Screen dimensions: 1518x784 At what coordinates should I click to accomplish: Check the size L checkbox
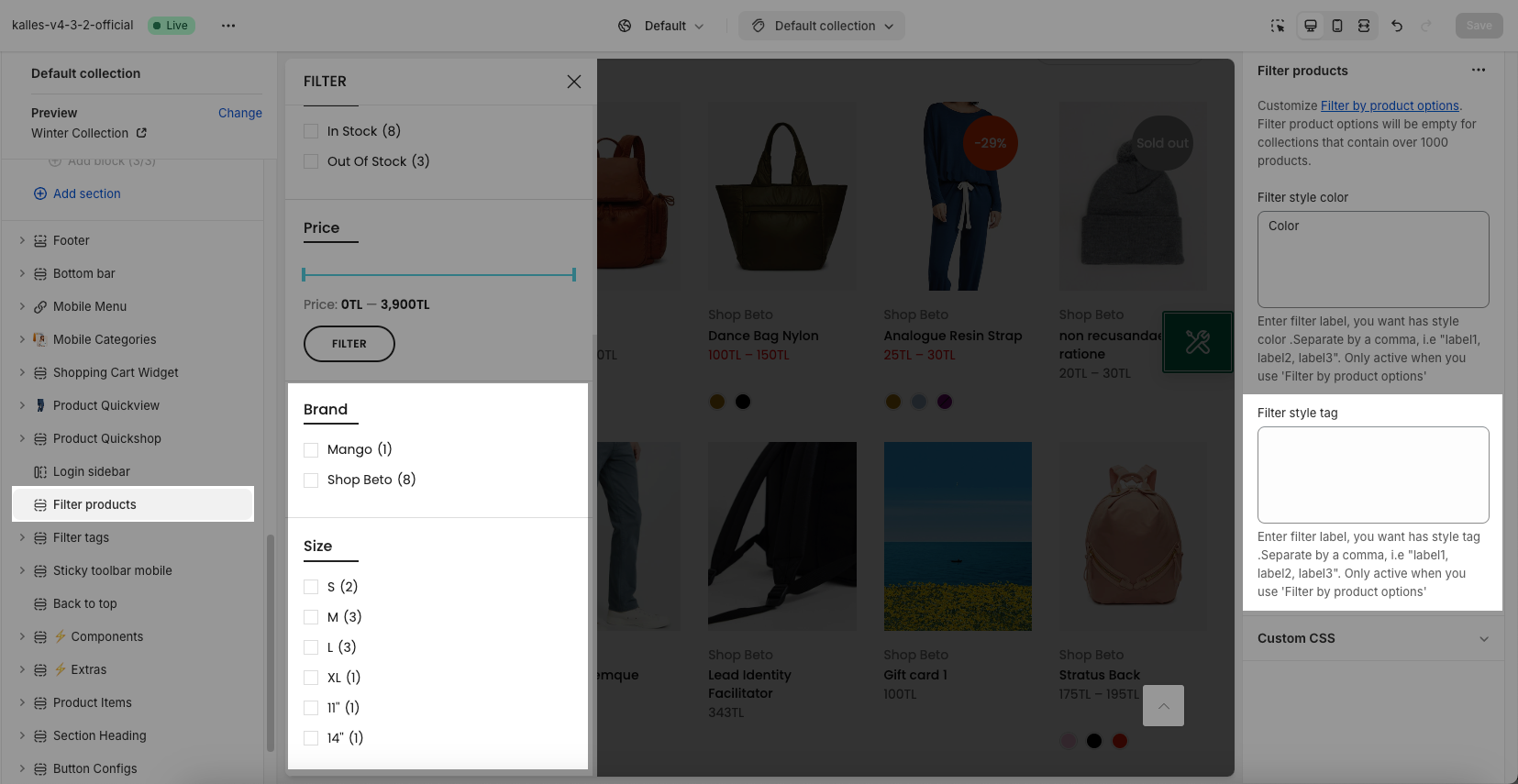[x=311, y=647]
